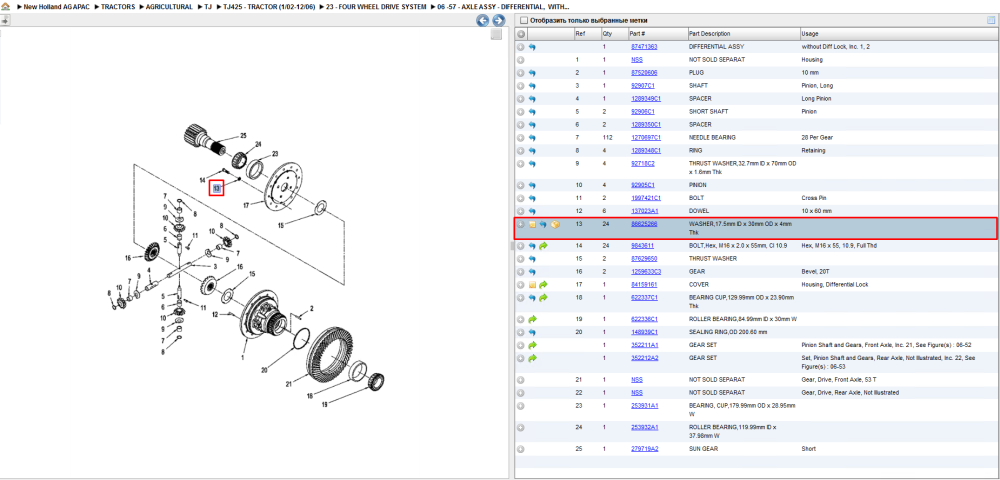Open 23 - FOUR WHEEL DRIVE SYSTEM breadcrumb

[376, 6]
